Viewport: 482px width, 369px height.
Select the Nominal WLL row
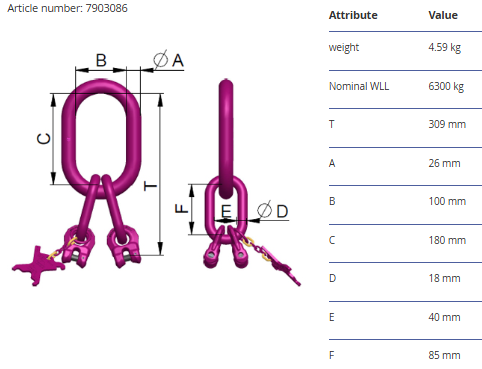tap(405, 86)
